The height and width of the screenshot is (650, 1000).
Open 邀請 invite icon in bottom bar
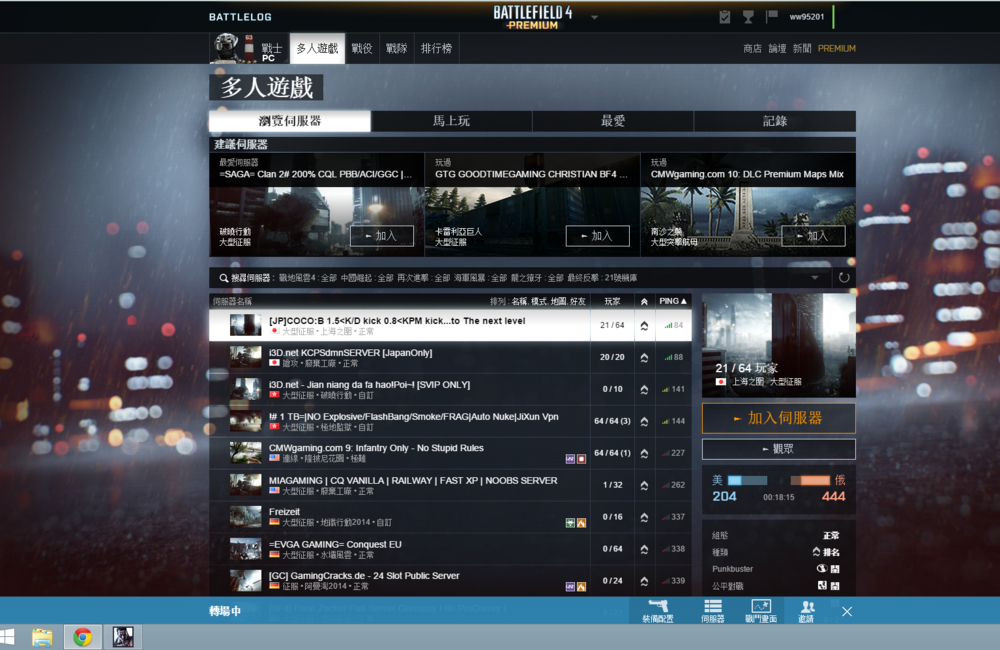[x=807, y=611]
